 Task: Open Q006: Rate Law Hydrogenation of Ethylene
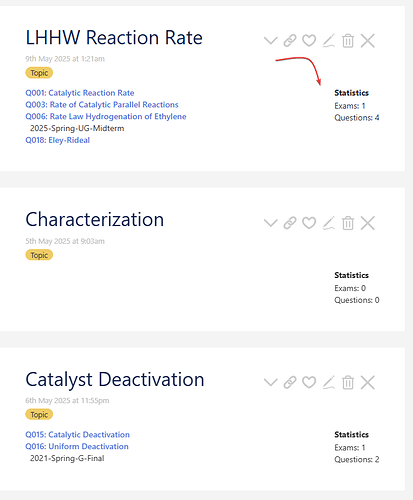[x=106, y=116]
